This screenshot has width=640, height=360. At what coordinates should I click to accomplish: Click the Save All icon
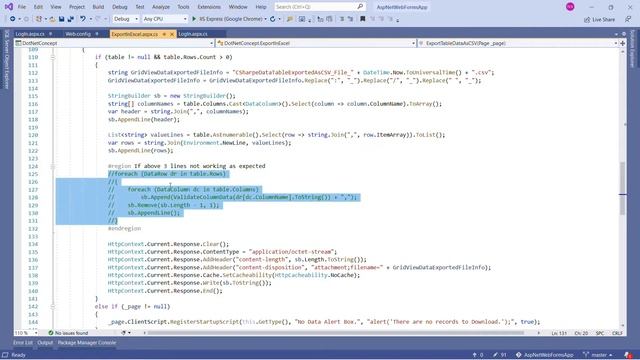[x=71, y=19]
